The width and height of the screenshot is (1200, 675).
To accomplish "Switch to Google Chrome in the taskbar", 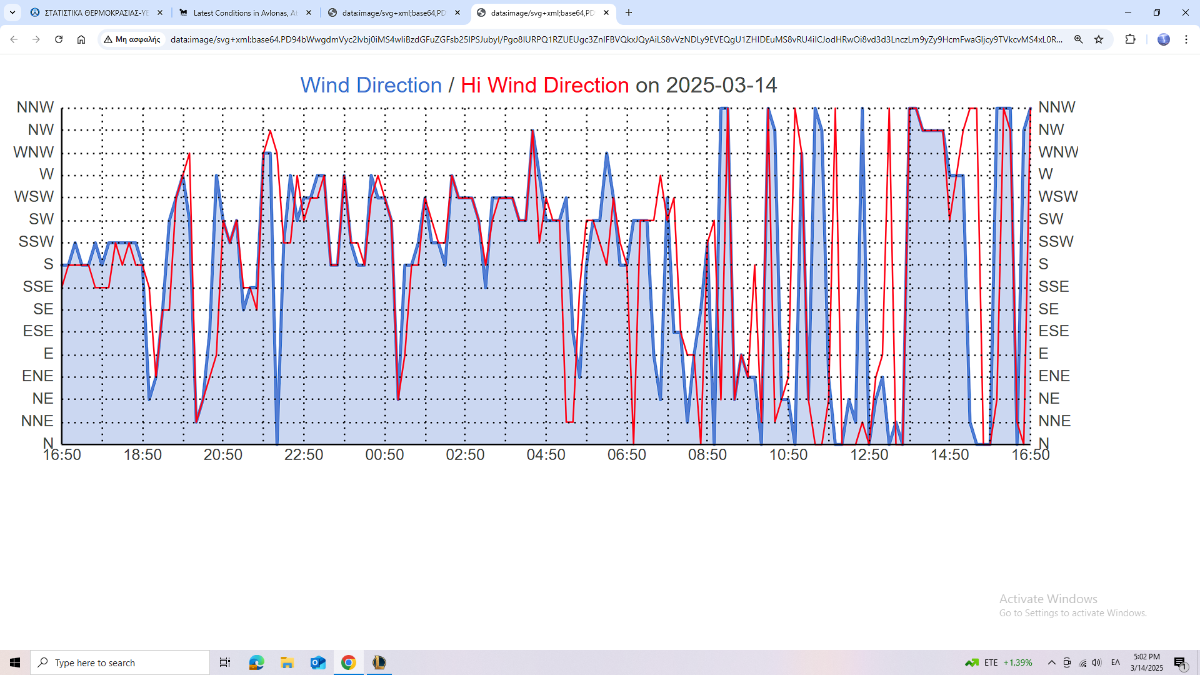I will click(348, 662).
